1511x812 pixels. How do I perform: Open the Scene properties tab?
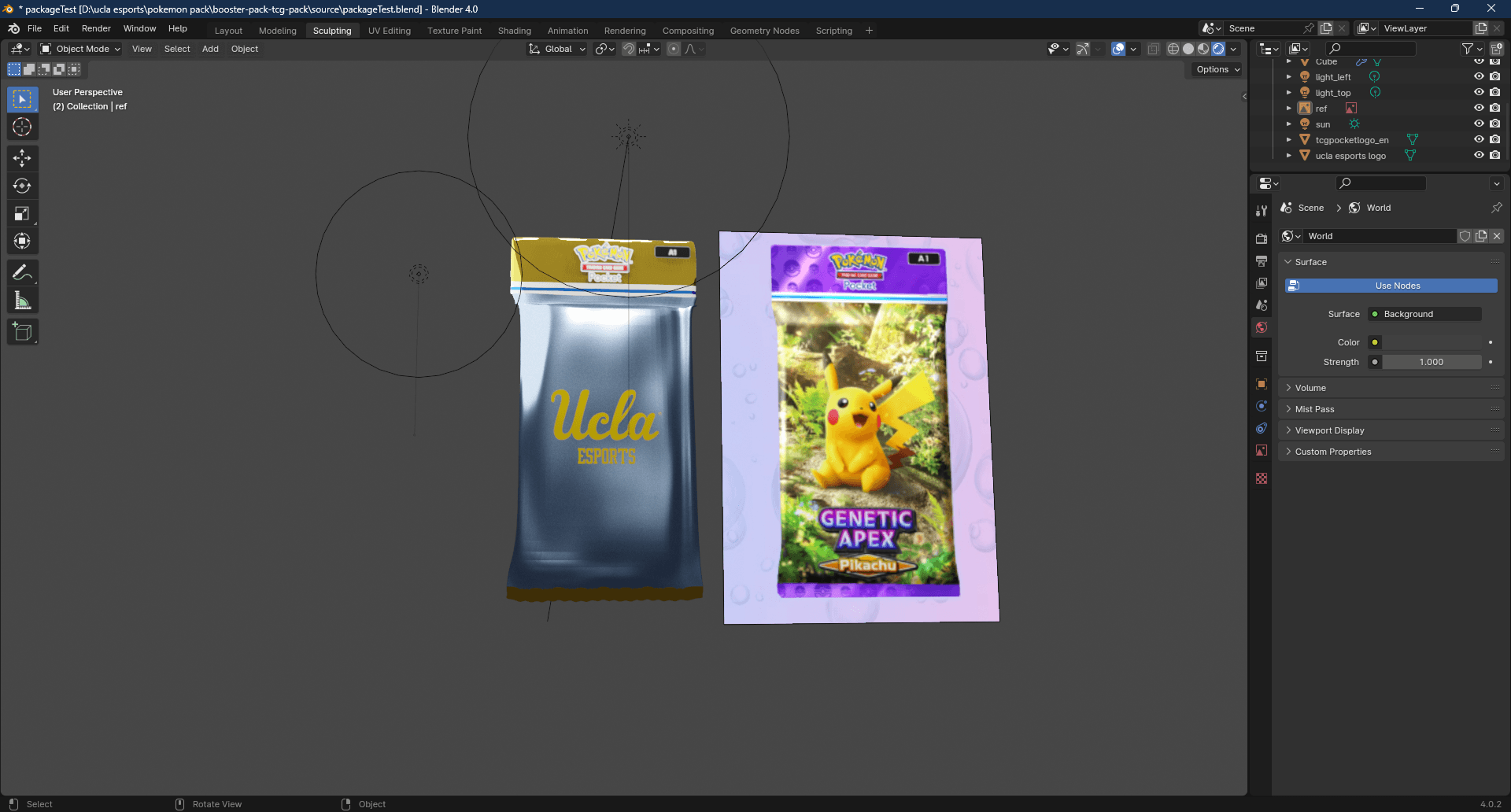click(1262, 304)
